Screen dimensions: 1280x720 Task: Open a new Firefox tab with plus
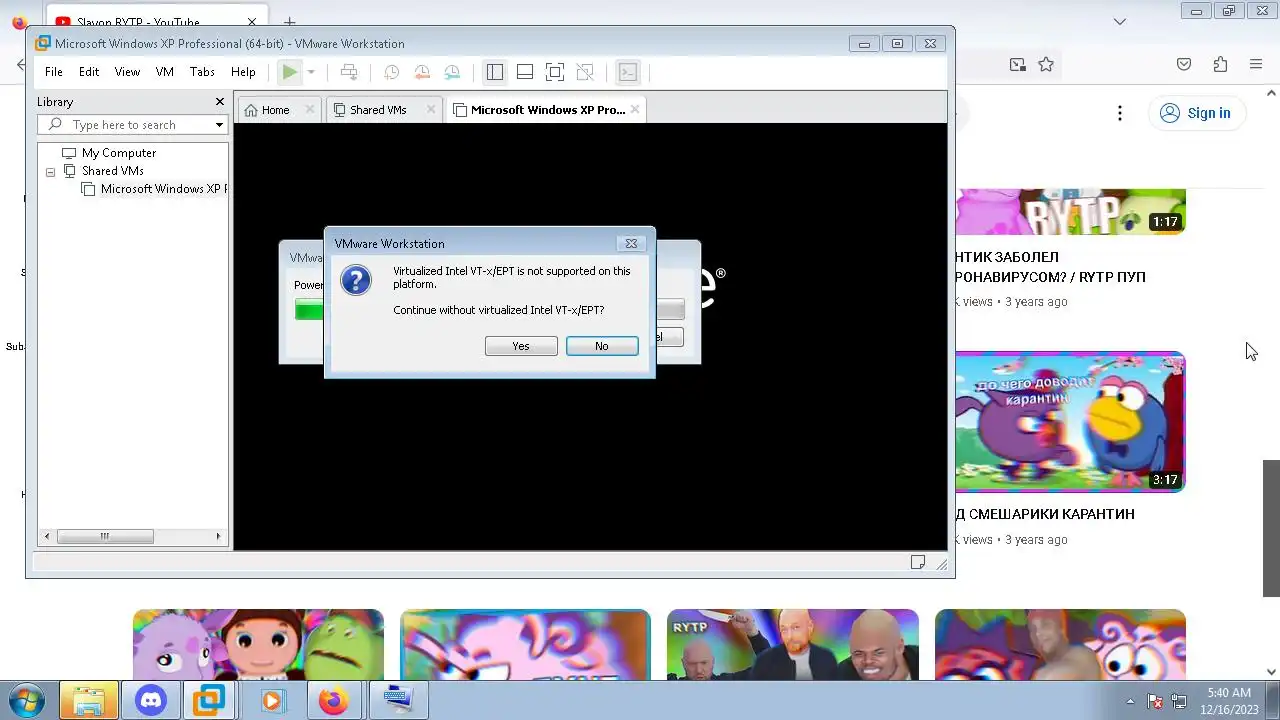(x=289, y=22)
